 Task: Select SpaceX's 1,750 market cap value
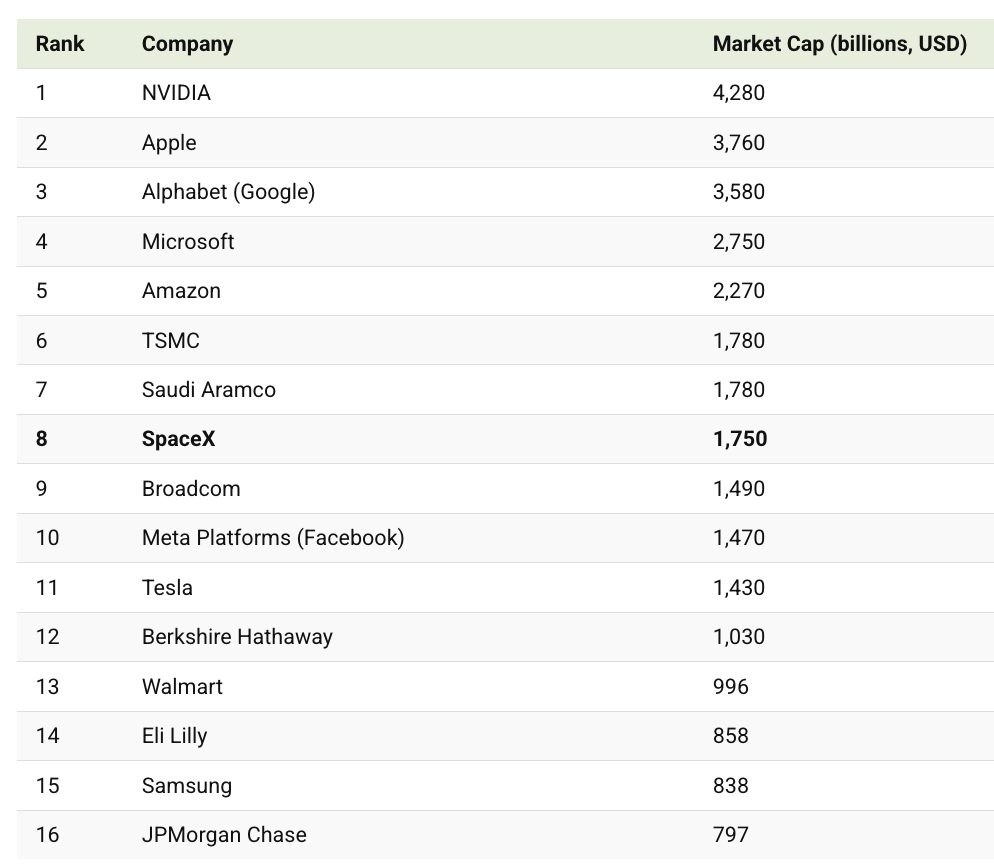pyautogui.click(x=739, y=439)
